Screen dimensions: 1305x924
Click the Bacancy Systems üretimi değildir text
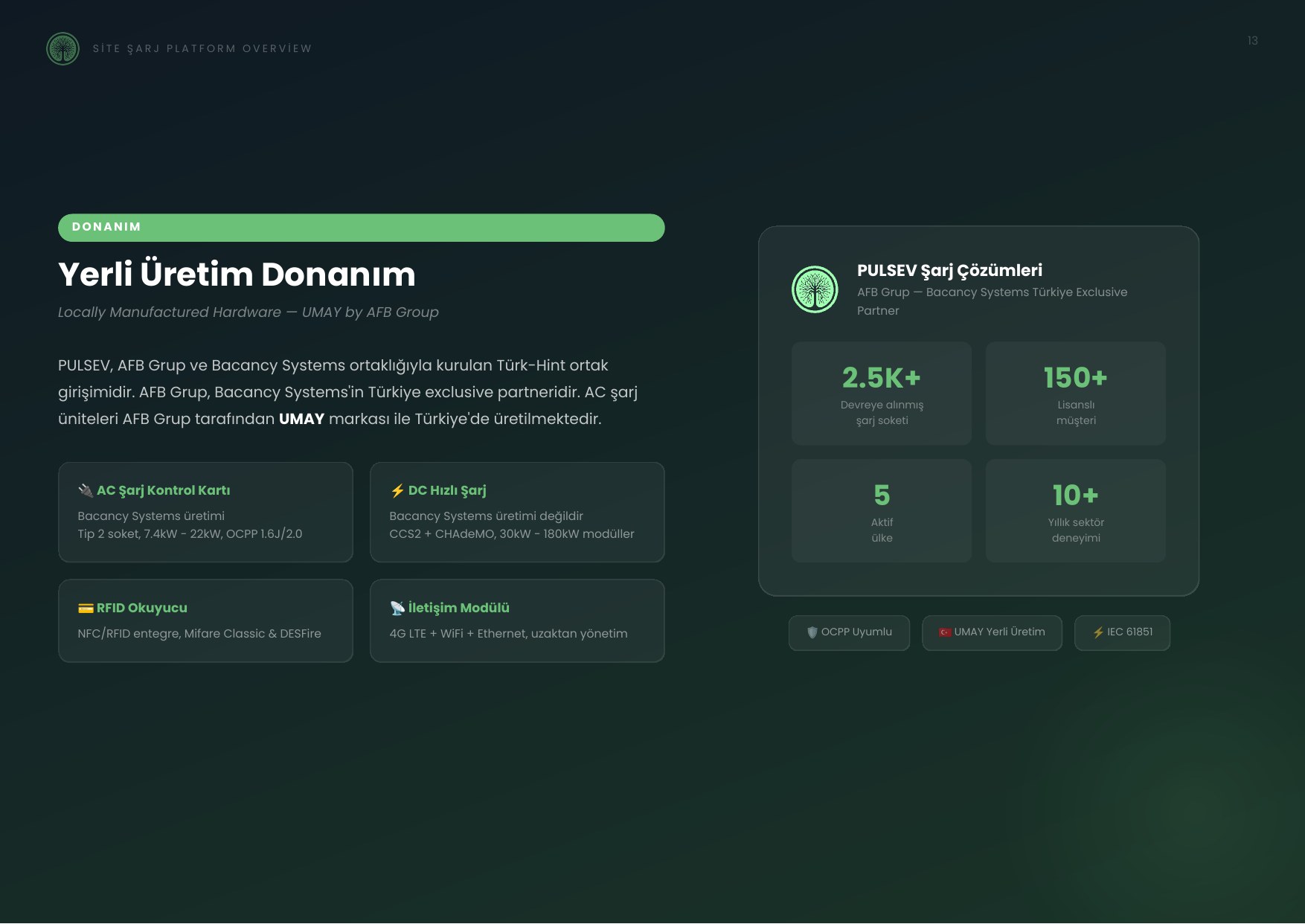point(486,516)
